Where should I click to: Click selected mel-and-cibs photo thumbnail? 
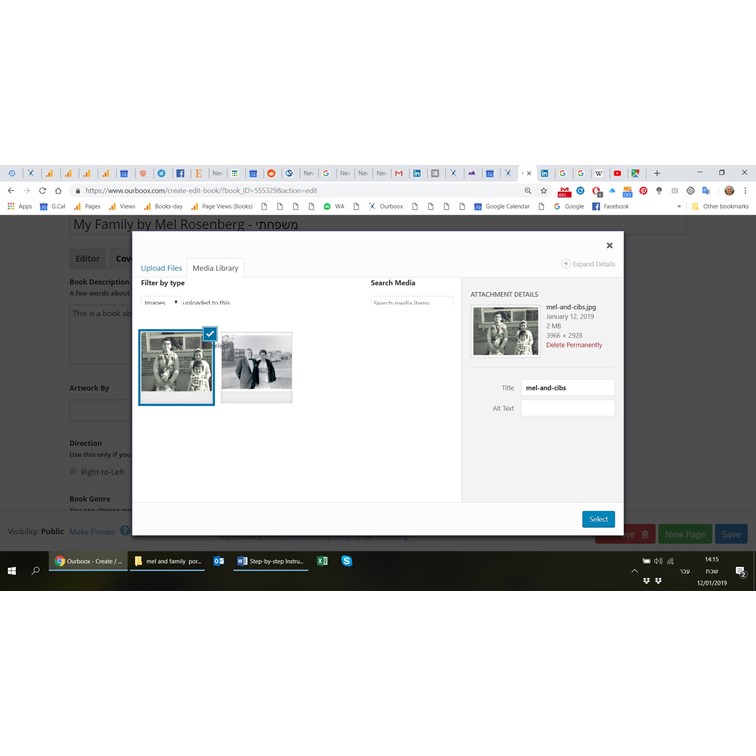click(176, 367)
